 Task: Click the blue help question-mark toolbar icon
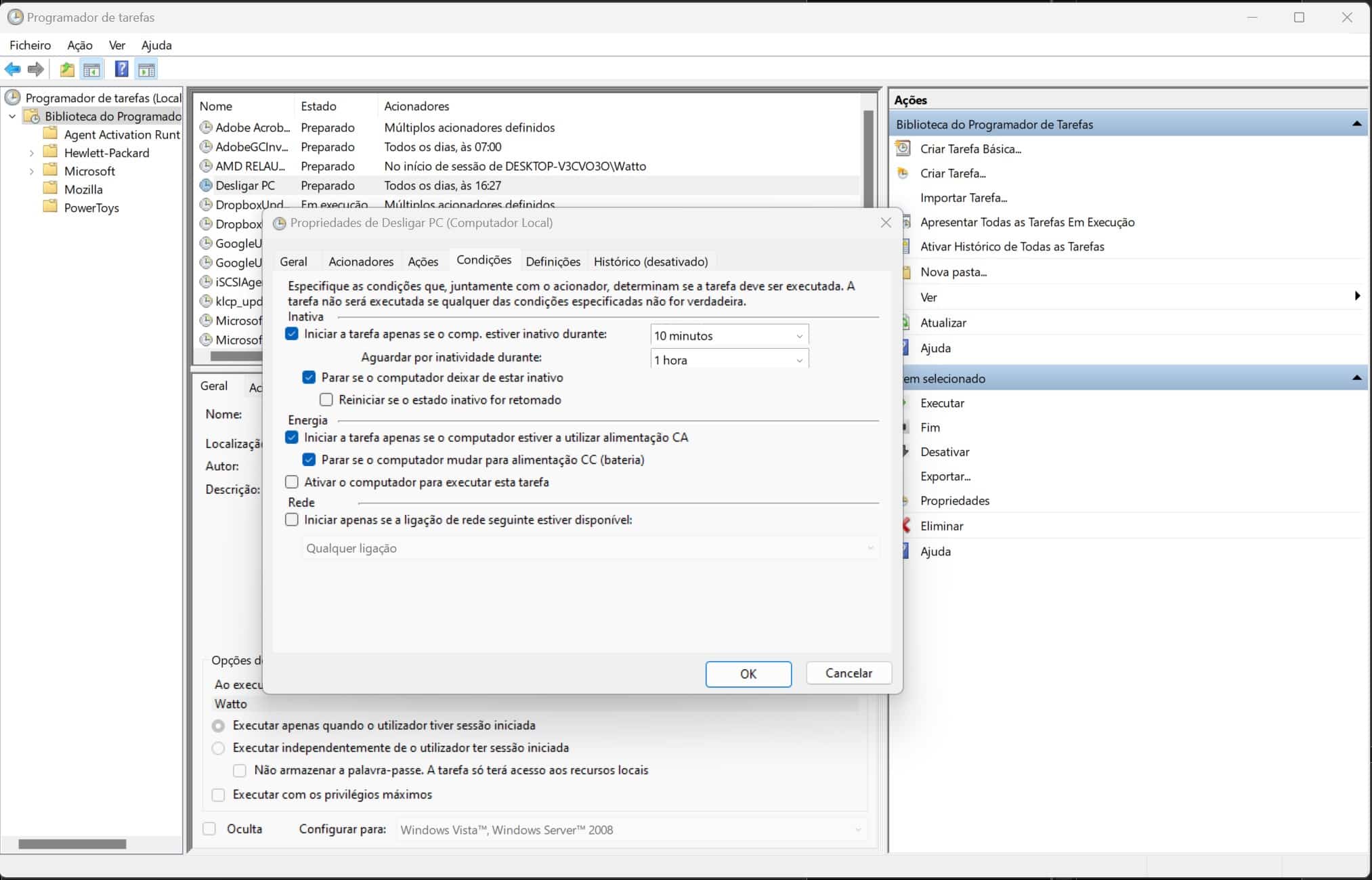pyautogui.click(x=121, y=69)
